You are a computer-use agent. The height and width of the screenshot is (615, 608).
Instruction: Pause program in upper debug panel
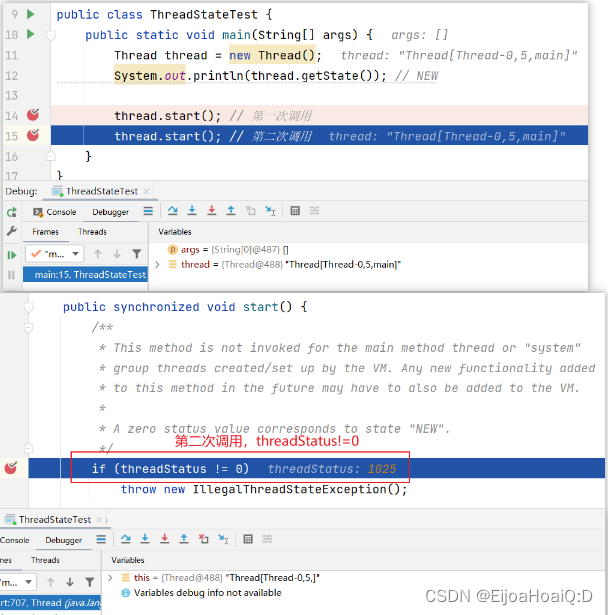tap(11, 275)
